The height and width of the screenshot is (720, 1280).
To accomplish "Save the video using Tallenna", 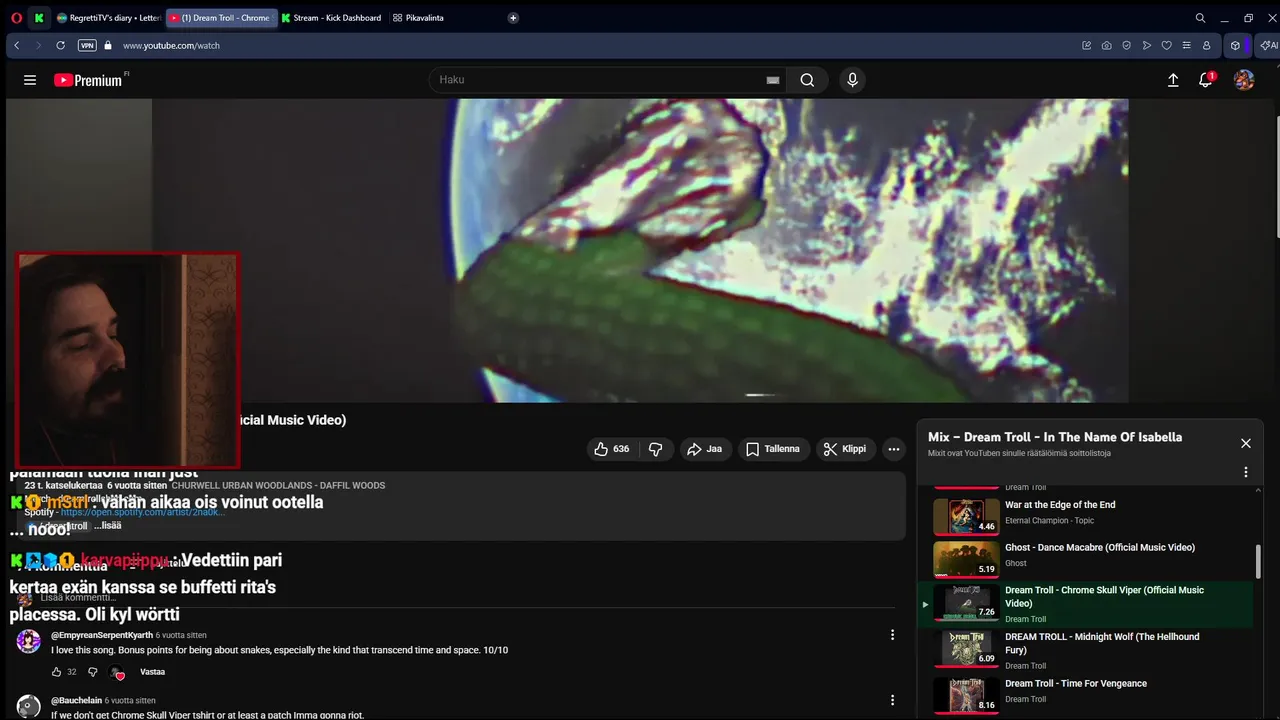I will click(774, 449).
